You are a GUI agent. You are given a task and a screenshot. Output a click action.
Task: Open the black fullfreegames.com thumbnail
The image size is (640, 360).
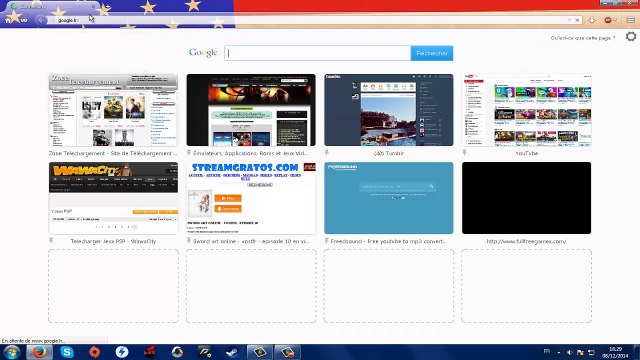coord(527,198)
